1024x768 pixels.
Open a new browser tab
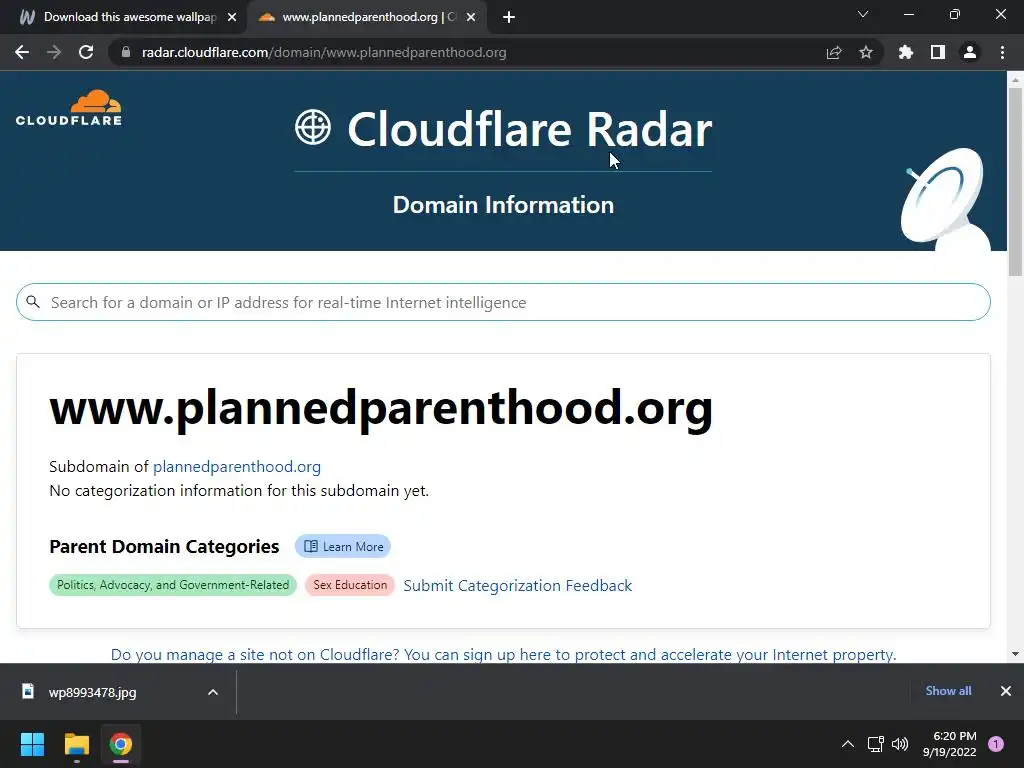(509, 18)
